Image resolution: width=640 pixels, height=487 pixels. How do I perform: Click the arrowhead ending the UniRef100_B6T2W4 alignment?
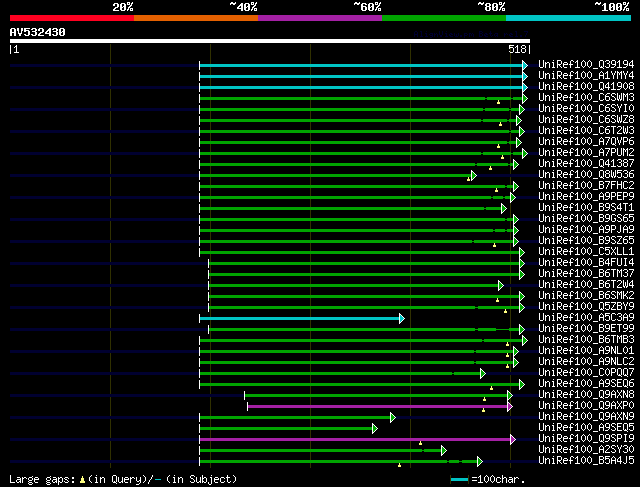[x=501, y=285]
